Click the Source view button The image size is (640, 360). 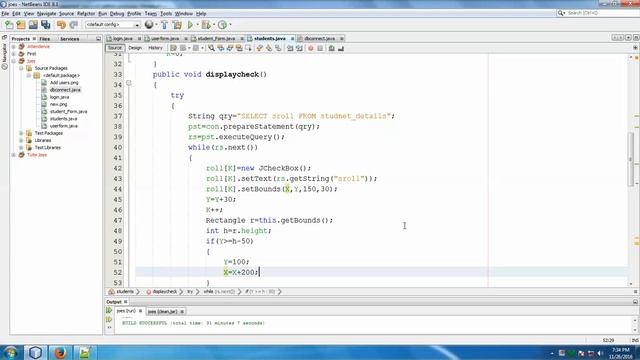point(115,48)
